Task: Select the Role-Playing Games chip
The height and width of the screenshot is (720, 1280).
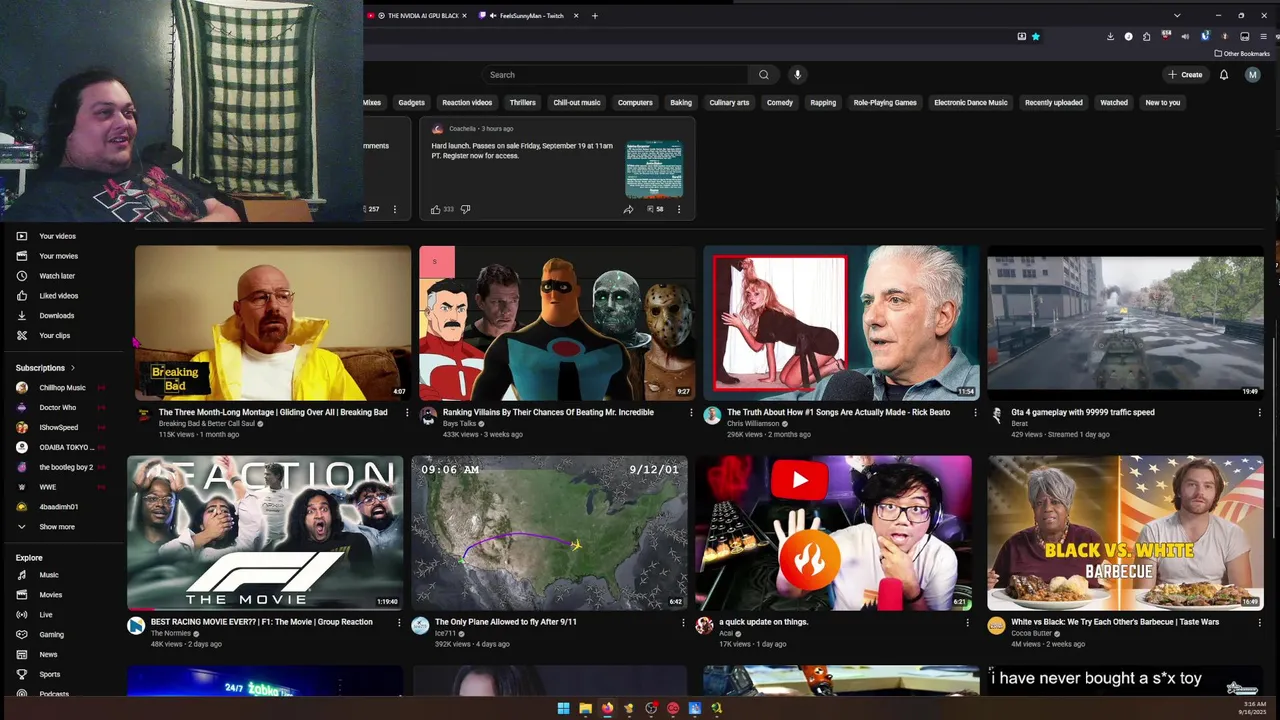Action: coord(885,103)
